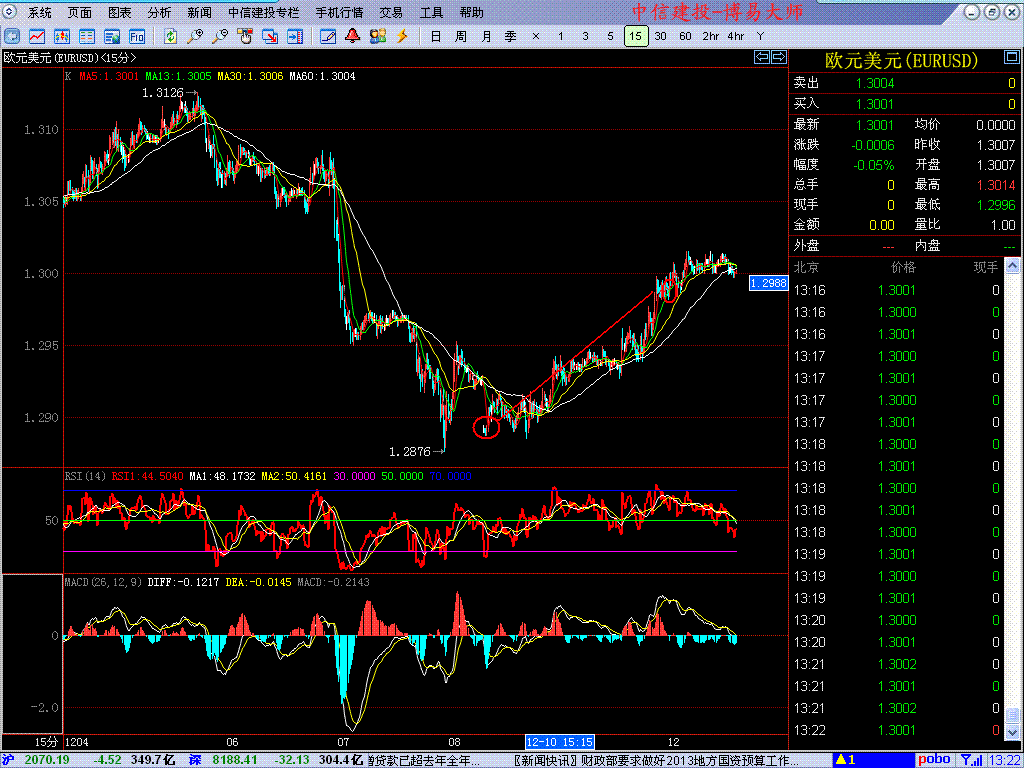Screen dimensions: 1024x768
Task: Click the lightning bolt quick trade icon
Action: click(403, 36)
